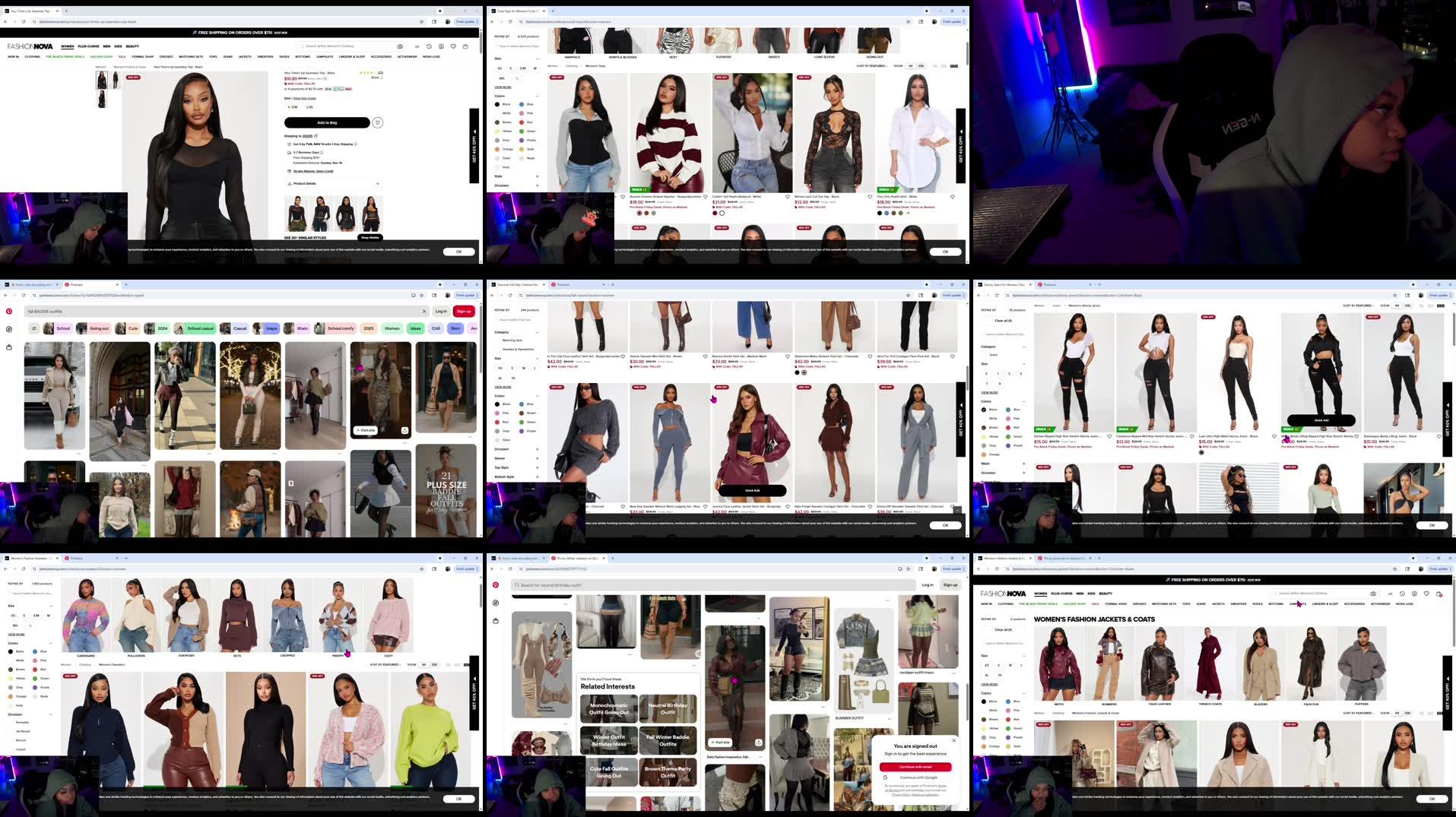Clear the fall BADDIE outfits search with X
The height and width of the screenshot is (817, 1456).
click(424, 311)
